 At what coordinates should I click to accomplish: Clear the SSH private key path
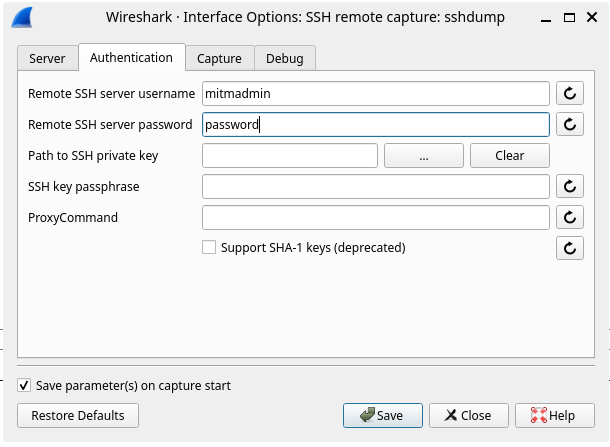coord(509,155)
